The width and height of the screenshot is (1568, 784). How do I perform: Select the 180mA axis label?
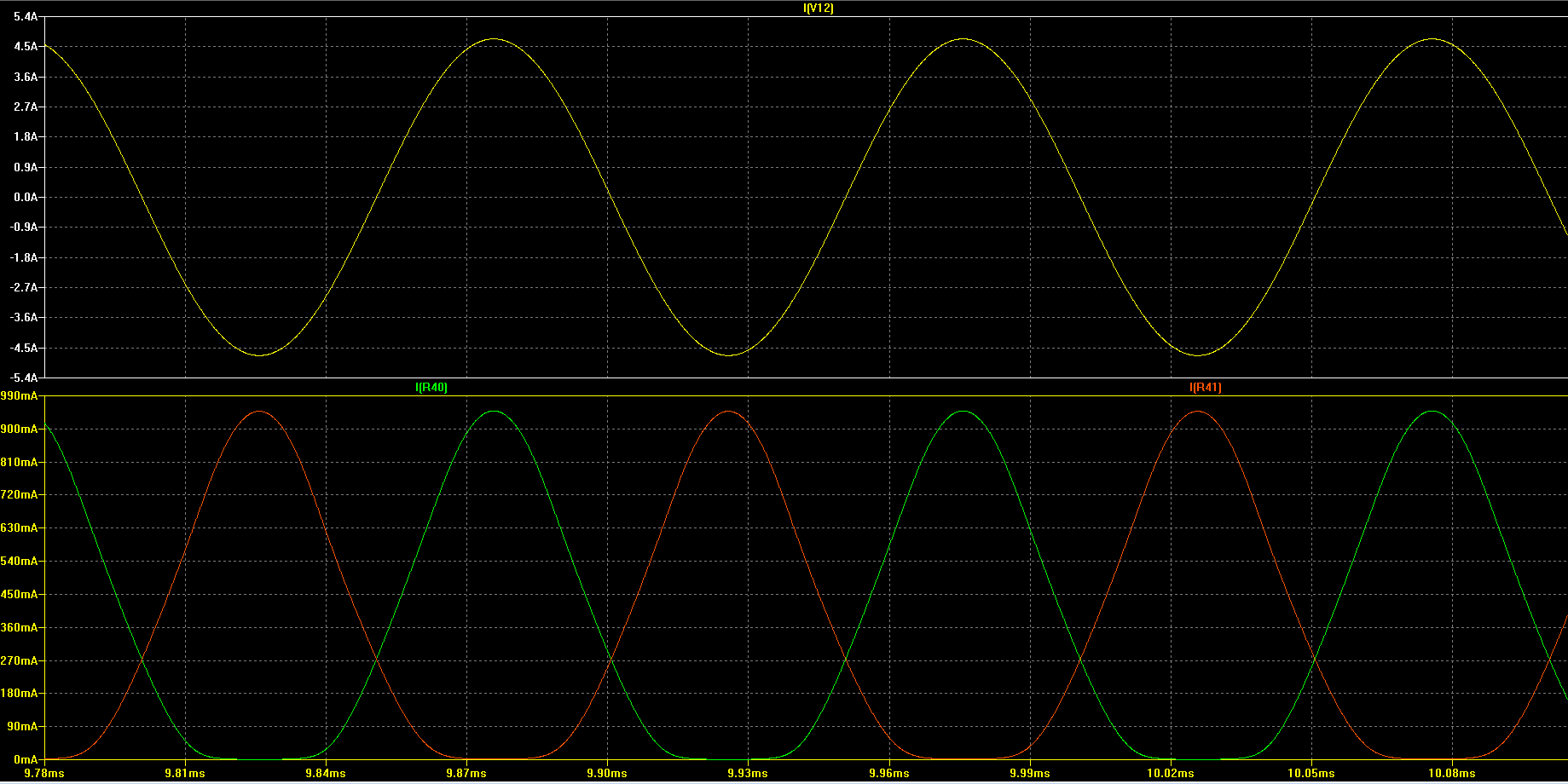(x=20, y=694)
